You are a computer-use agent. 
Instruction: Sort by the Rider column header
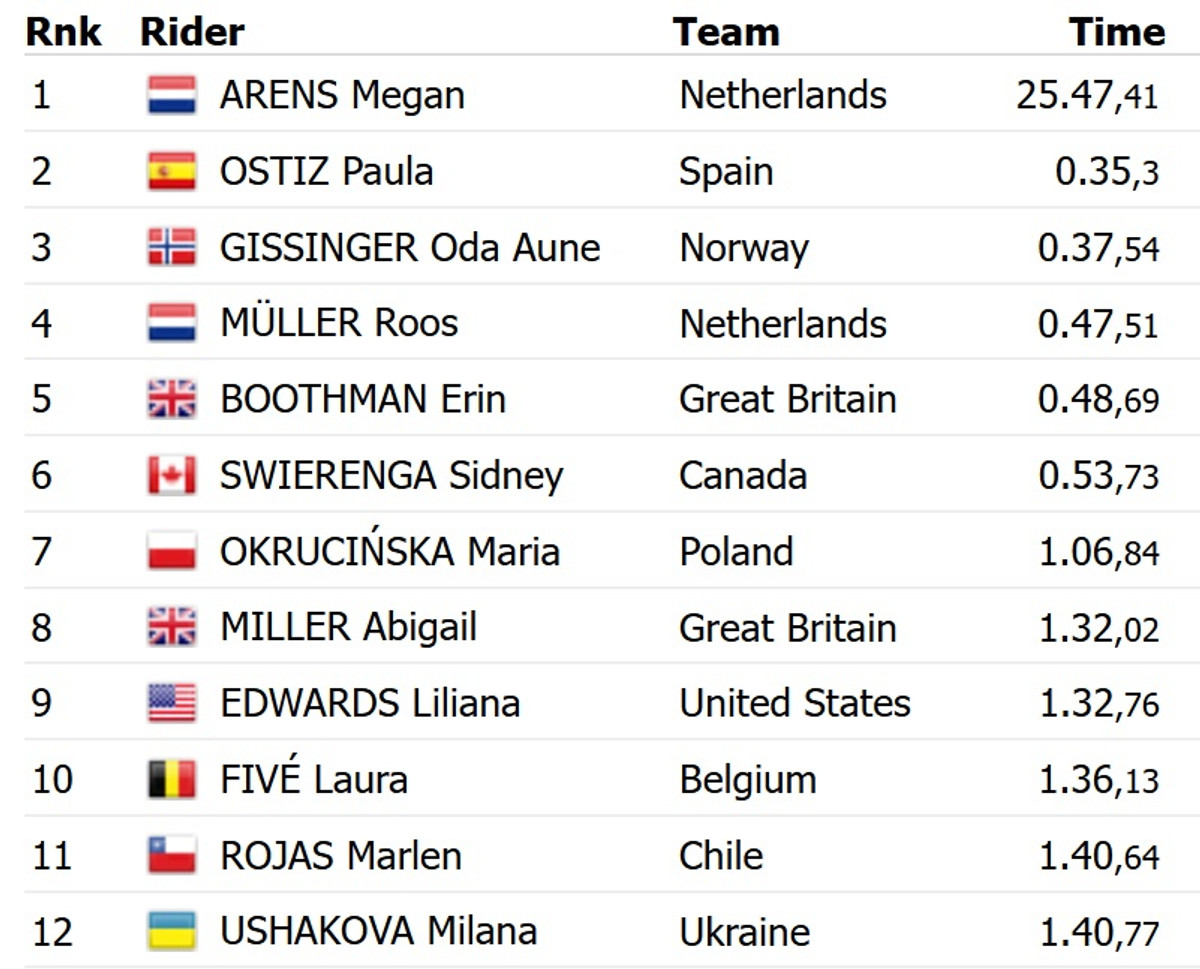pyautogui.click(x=192, y=32)
